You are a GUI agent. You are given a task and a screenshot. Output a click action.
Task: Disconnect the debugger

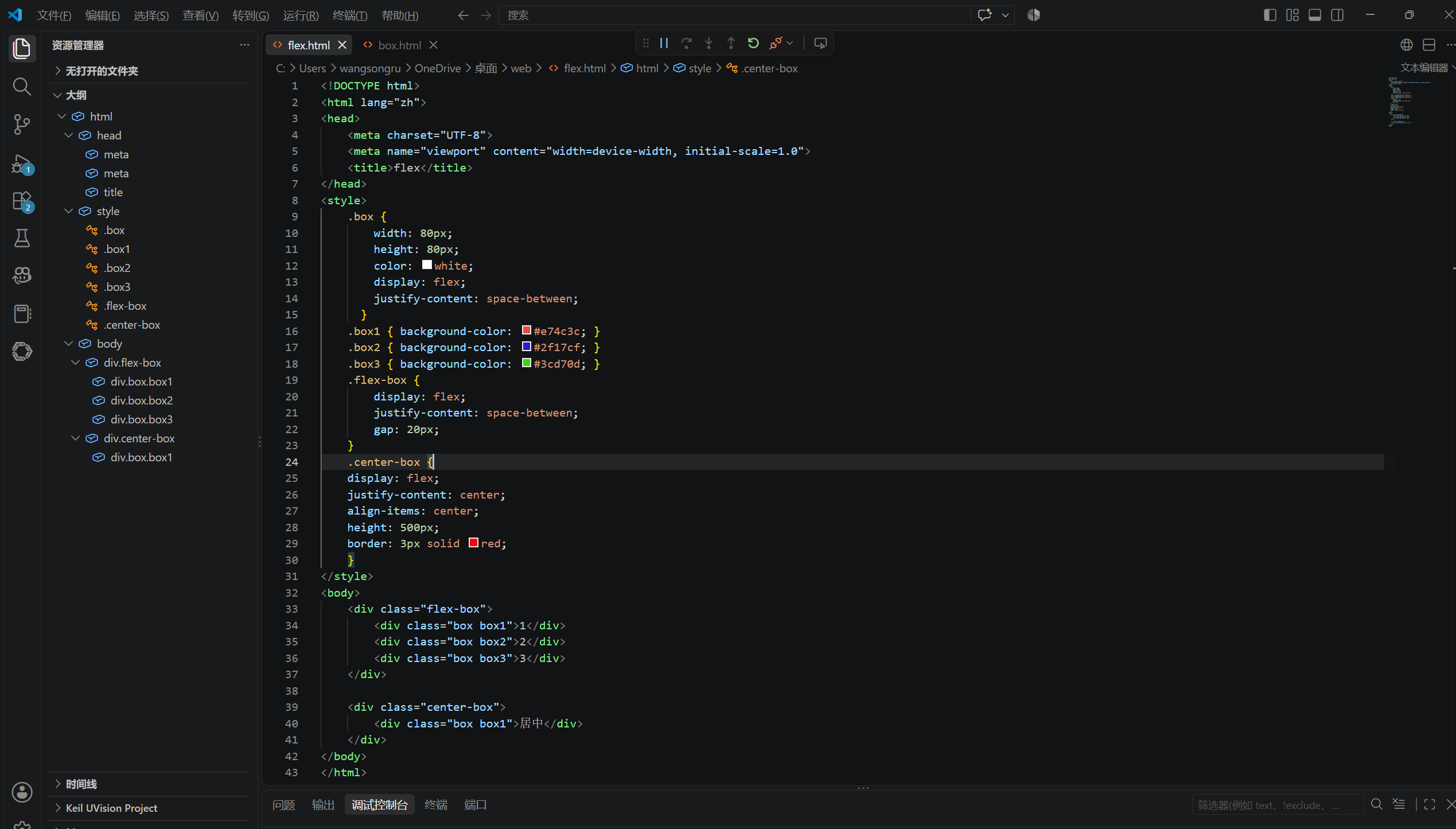(x=775, y=43)
